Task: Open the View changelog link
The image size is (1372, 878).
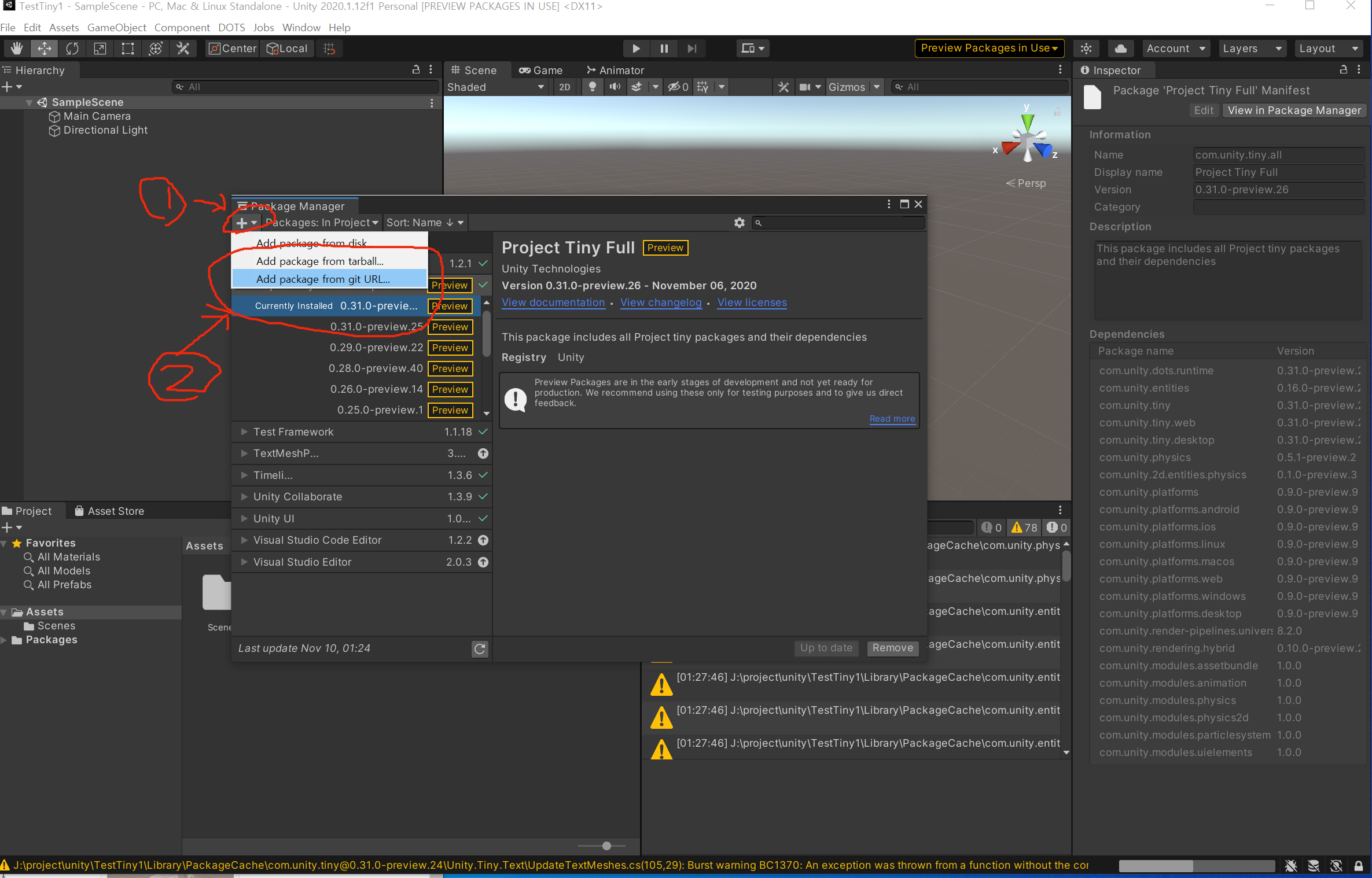Action: pos(660,302)
